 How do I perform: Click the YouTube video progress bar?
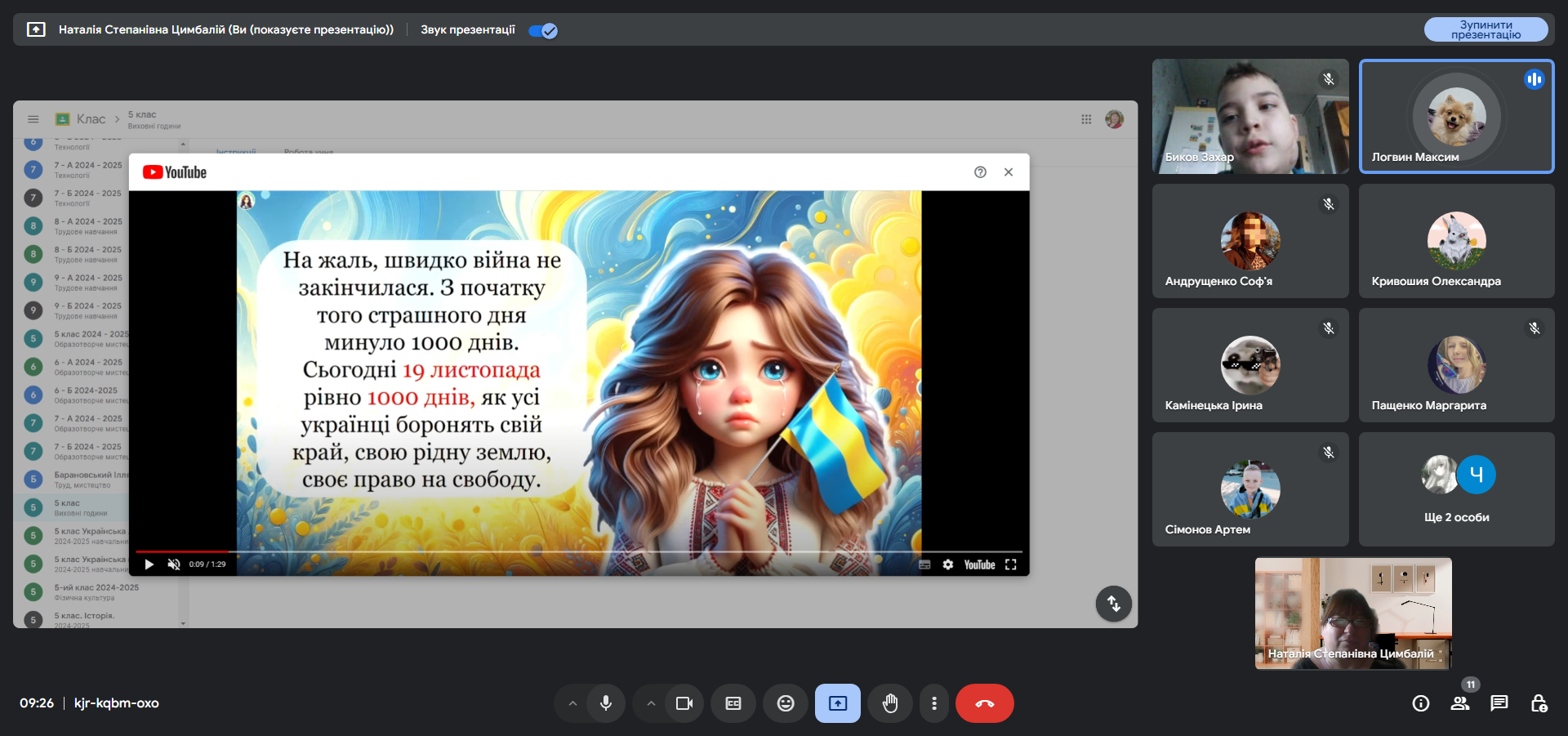coord(578,552)
